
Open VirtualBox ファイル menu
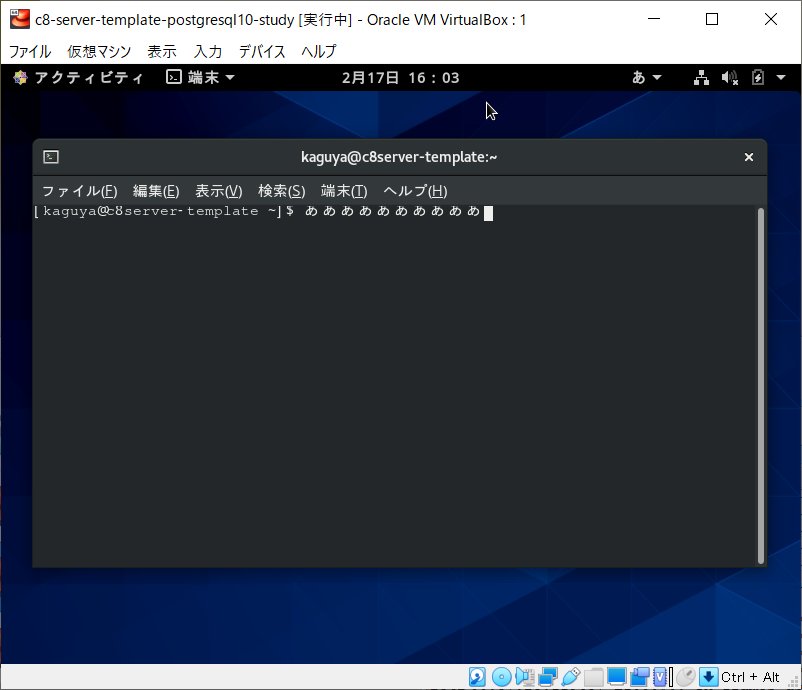click(30, 51)
